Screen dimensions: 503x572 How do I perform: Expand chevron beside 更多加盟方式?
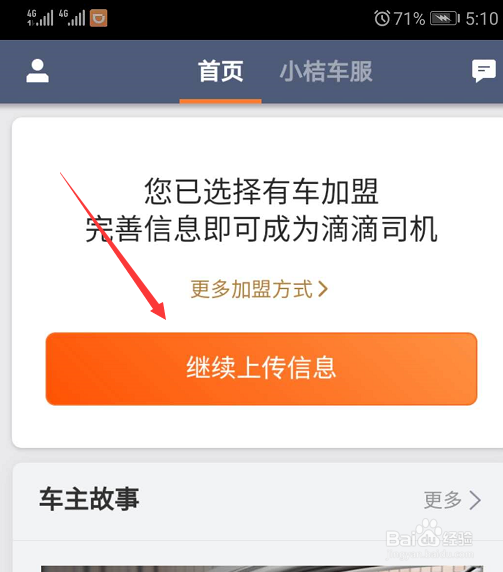click(x=323, y=289)
